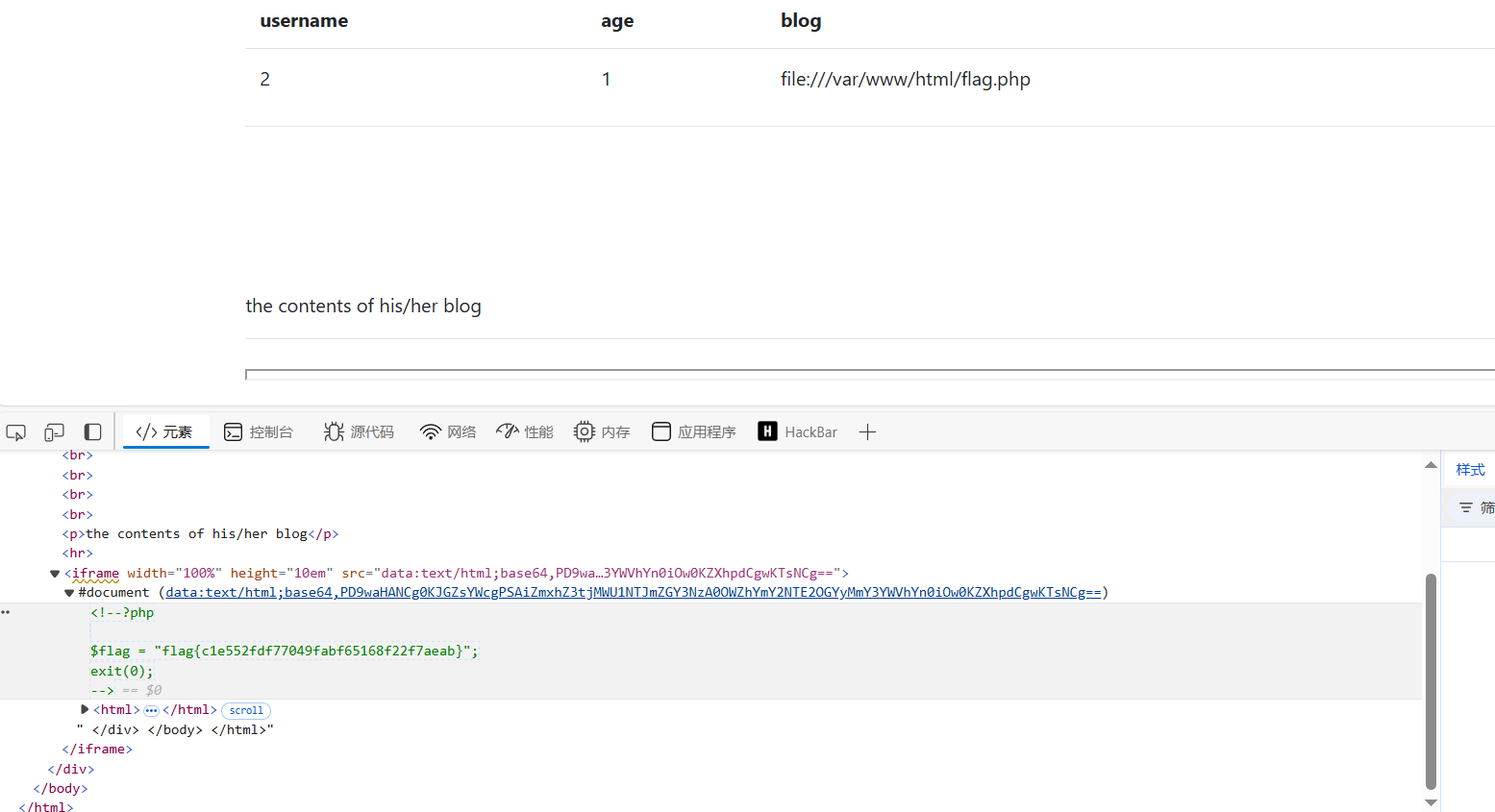This screenshot has height=812, width=1495.
Task: Switch to the 网络 network tab
Action: (x=449, y=432)
